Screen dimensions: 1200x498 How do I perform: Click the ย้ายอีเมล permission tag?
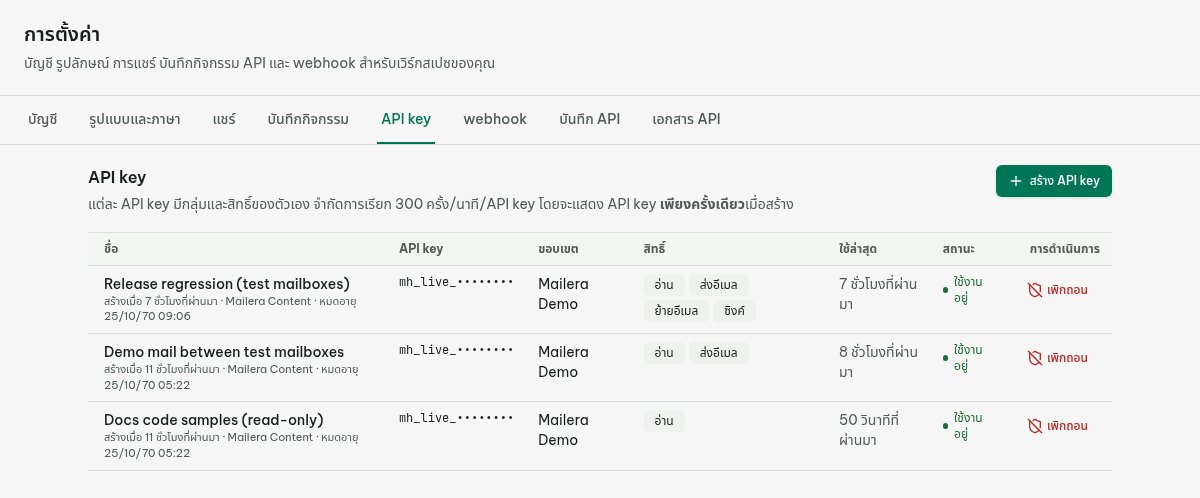(x=676, y=311)
